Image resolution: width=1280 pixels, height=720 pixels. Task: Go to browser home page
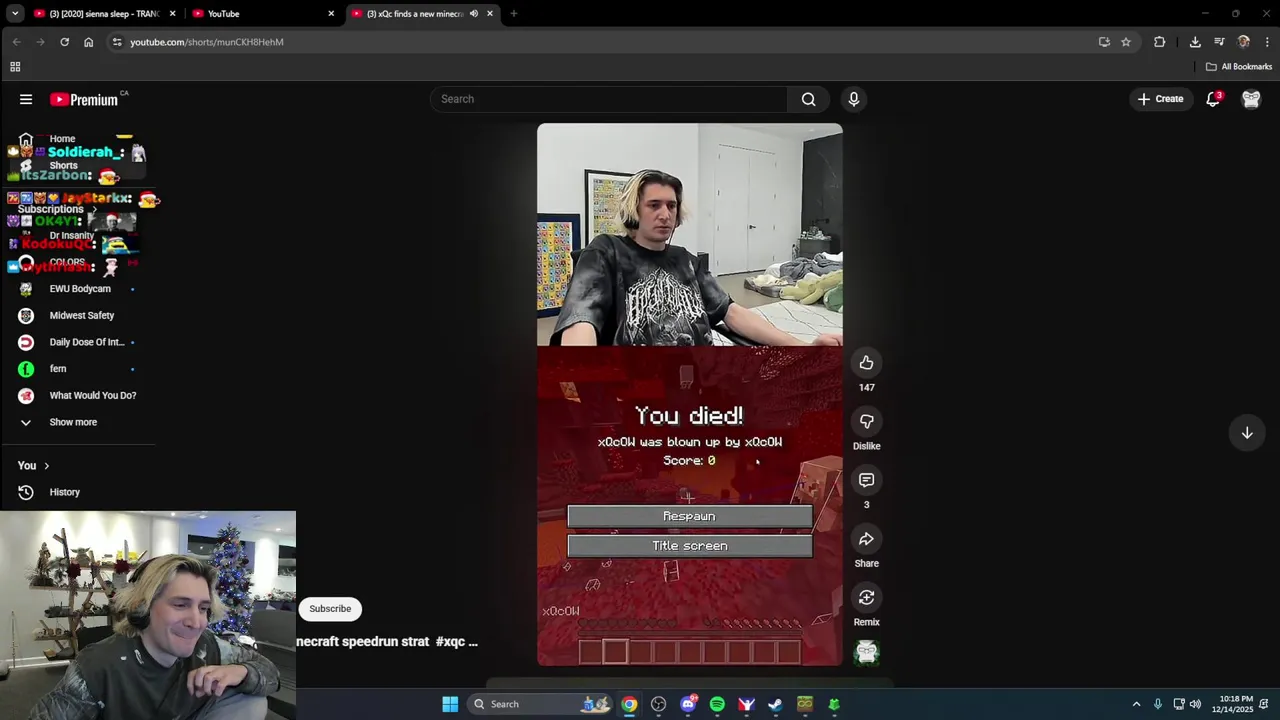(x=88, y=42)
